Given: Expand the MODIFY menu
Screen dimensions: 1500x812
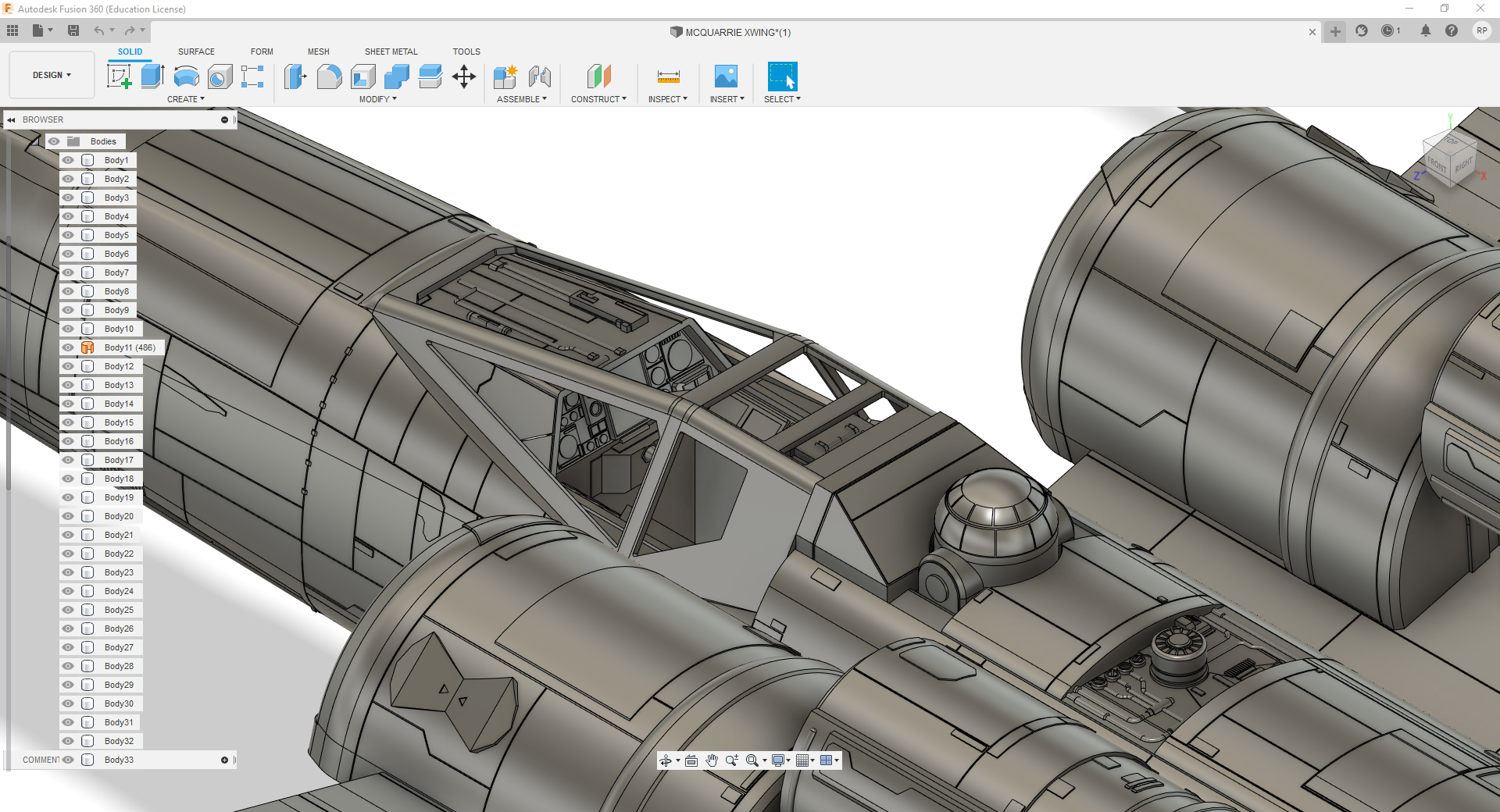Looking at the screenshot, I should [x=378, y=99].
